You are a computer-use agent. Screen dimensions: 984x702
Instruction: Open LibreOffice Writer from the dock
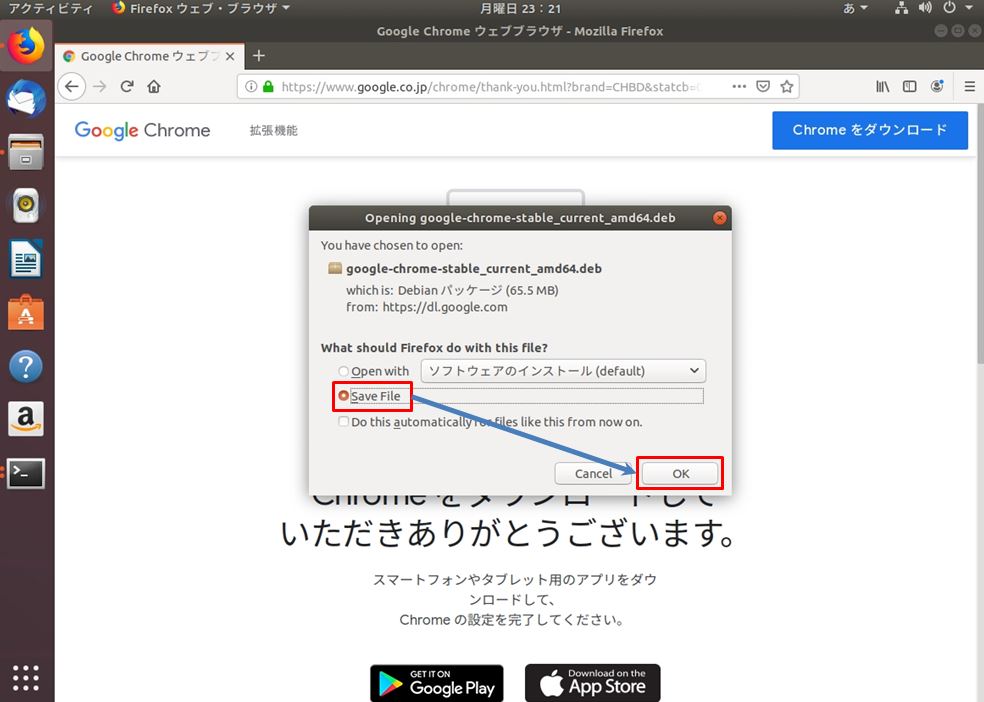26,258
